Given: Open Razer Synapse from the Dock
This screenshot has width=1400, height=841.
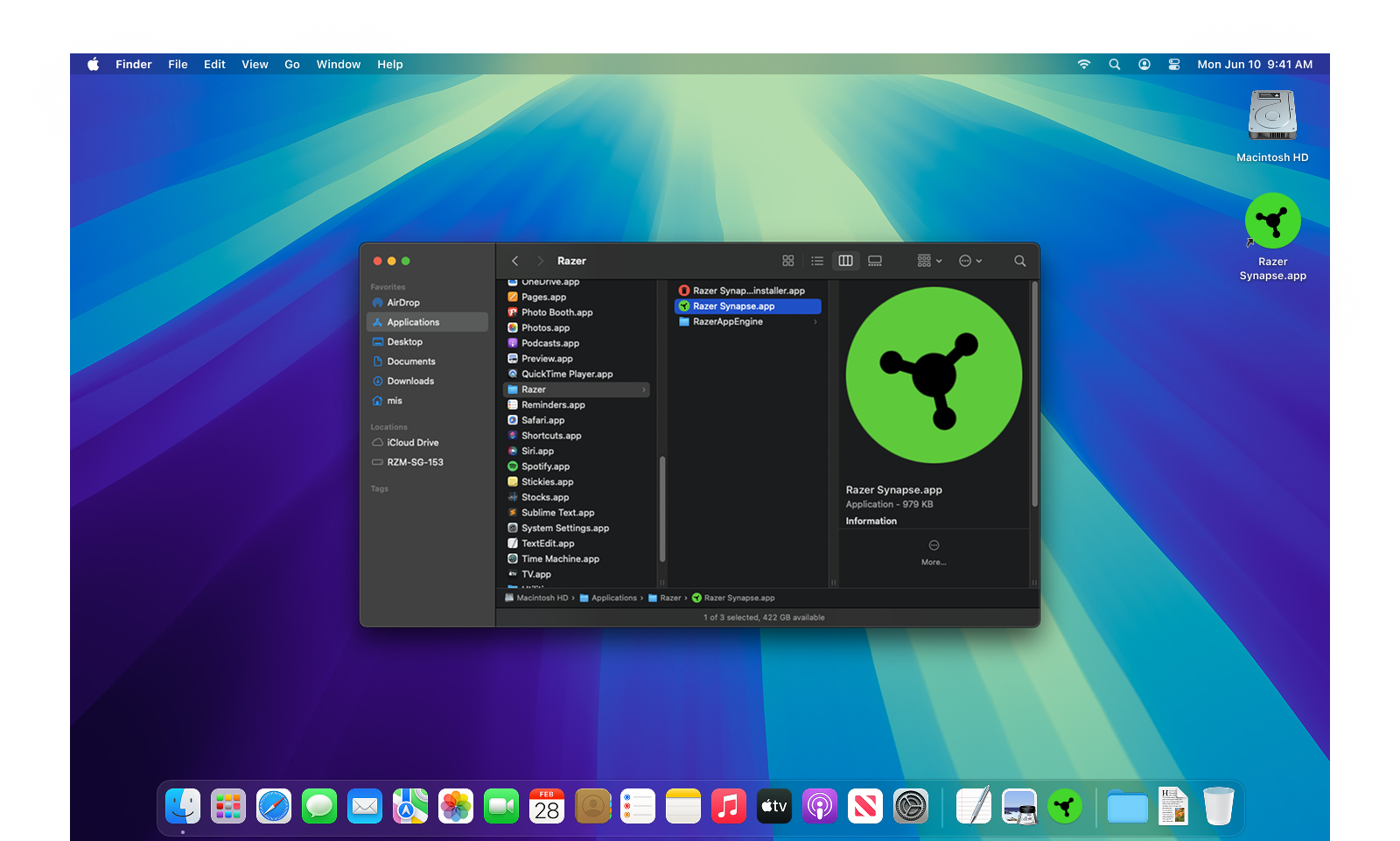Looking at the screenshot, I should point(1065,806).
